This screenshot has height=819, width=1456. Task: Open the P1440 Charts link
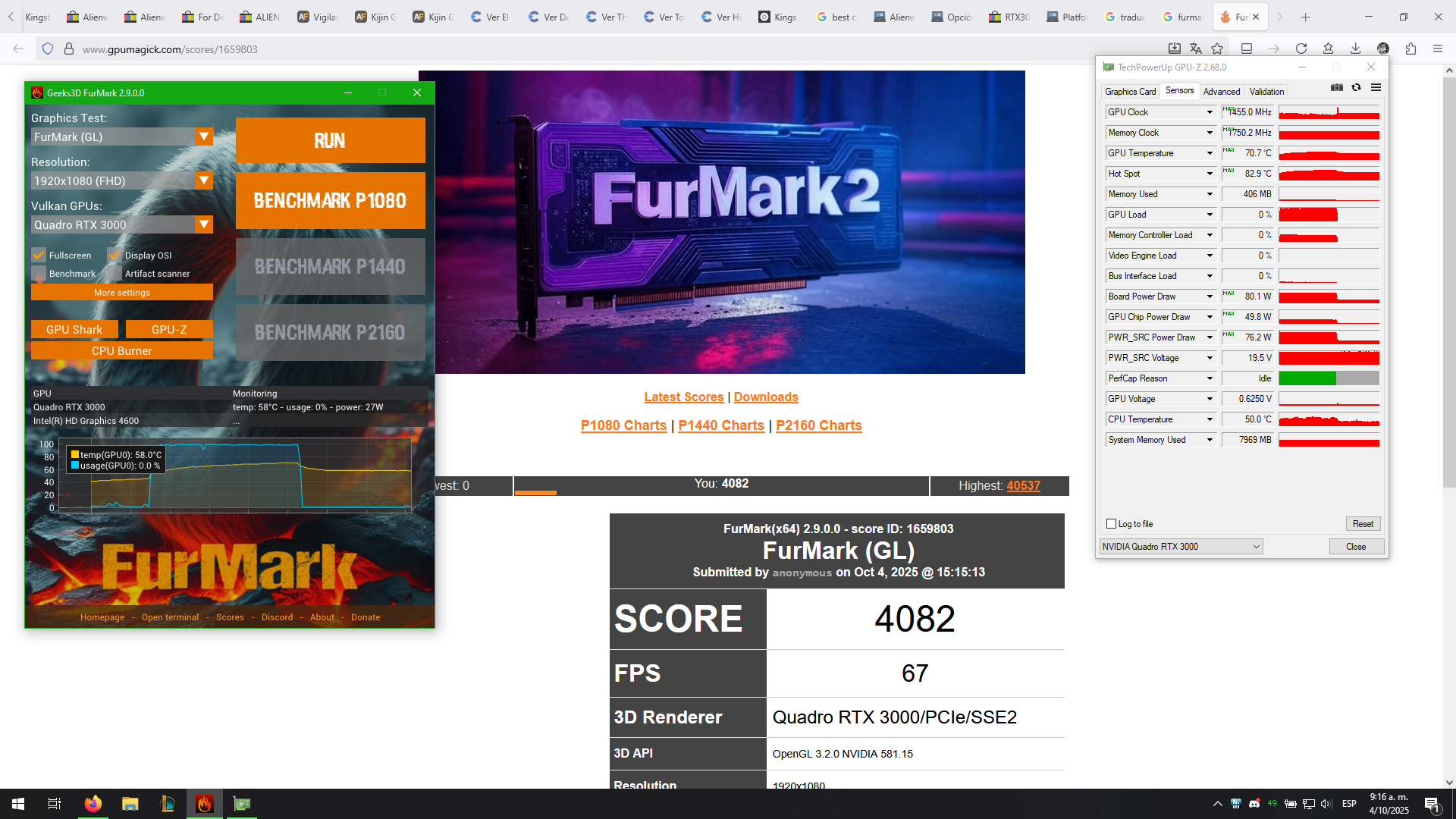click(720, 425)
